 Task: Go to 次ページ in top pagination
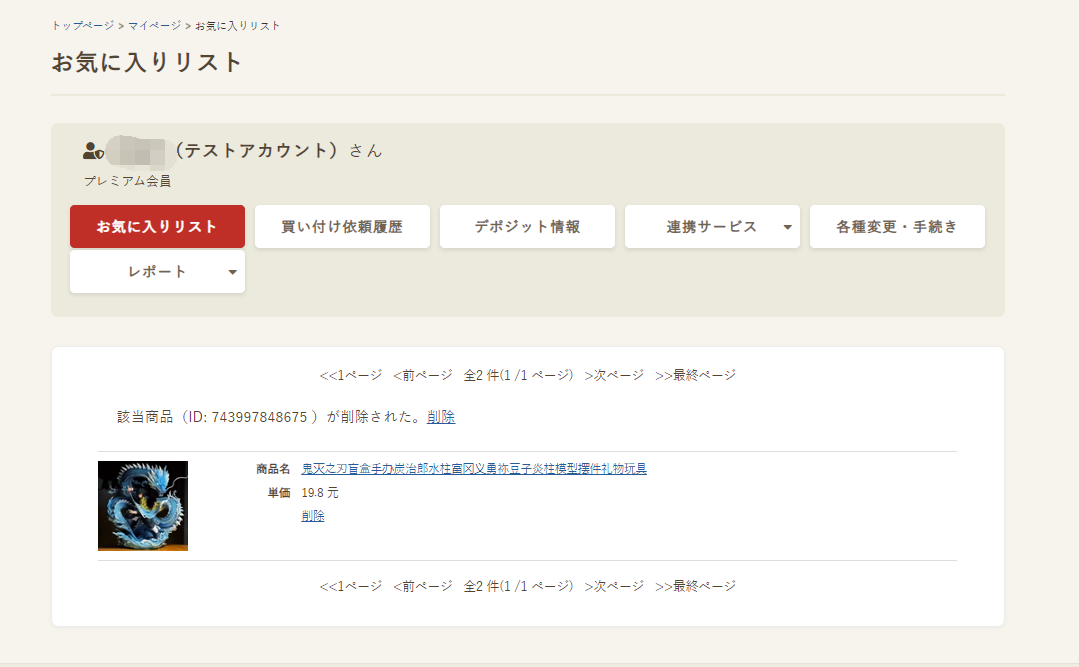coord(613,373)
